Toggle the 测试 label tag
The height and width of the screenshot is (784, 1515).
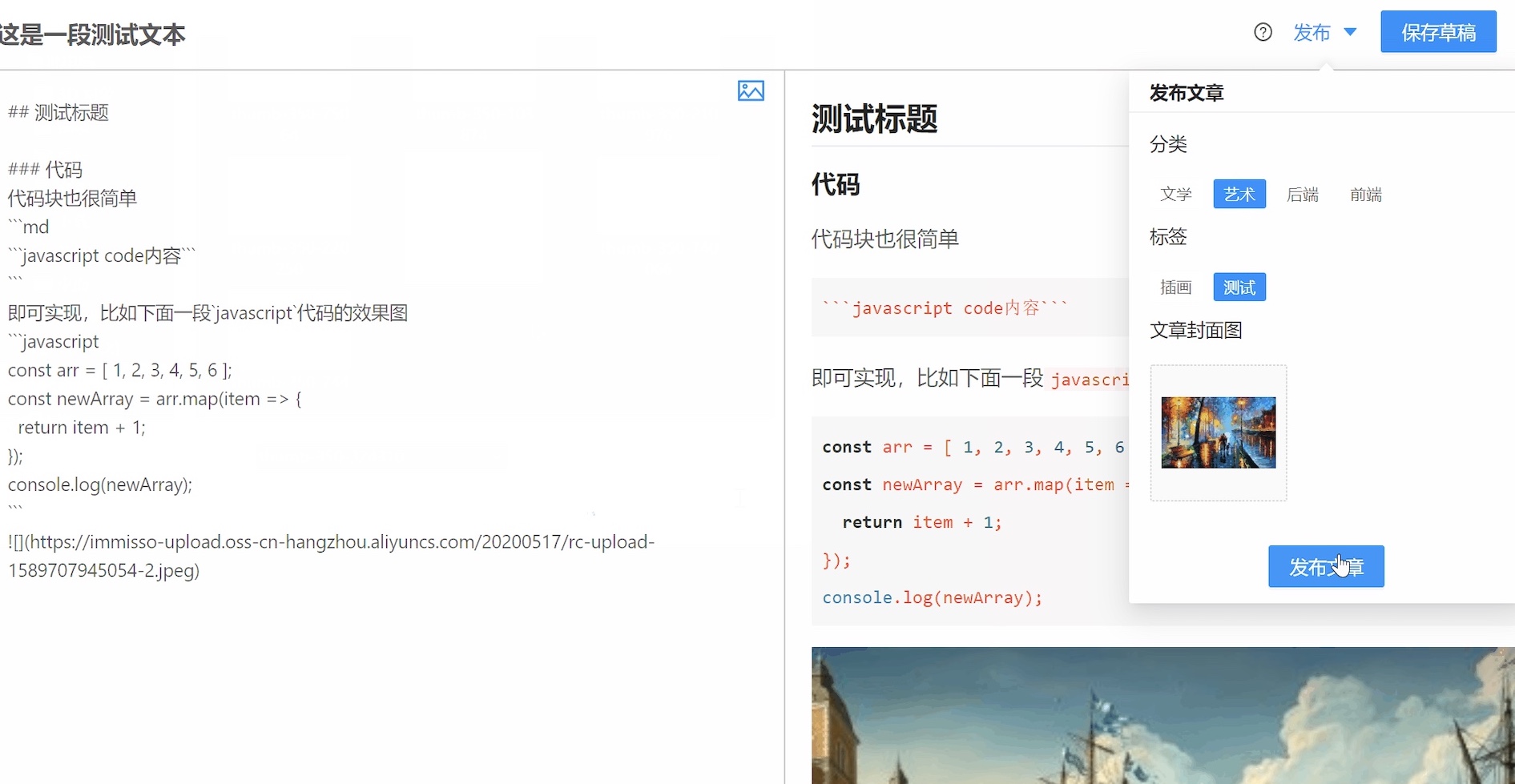1239,287
